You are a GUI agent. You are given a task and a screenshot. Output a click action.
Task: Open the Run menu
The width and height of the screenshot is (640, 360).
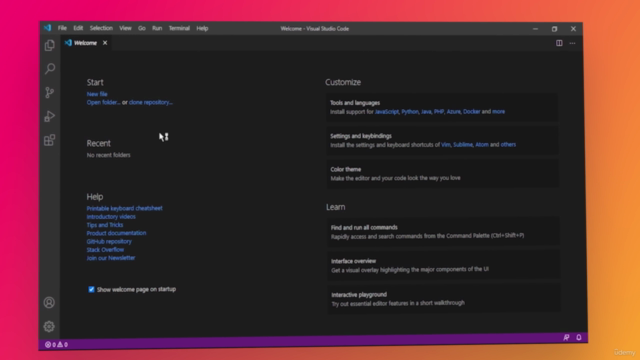pos(157,28)
